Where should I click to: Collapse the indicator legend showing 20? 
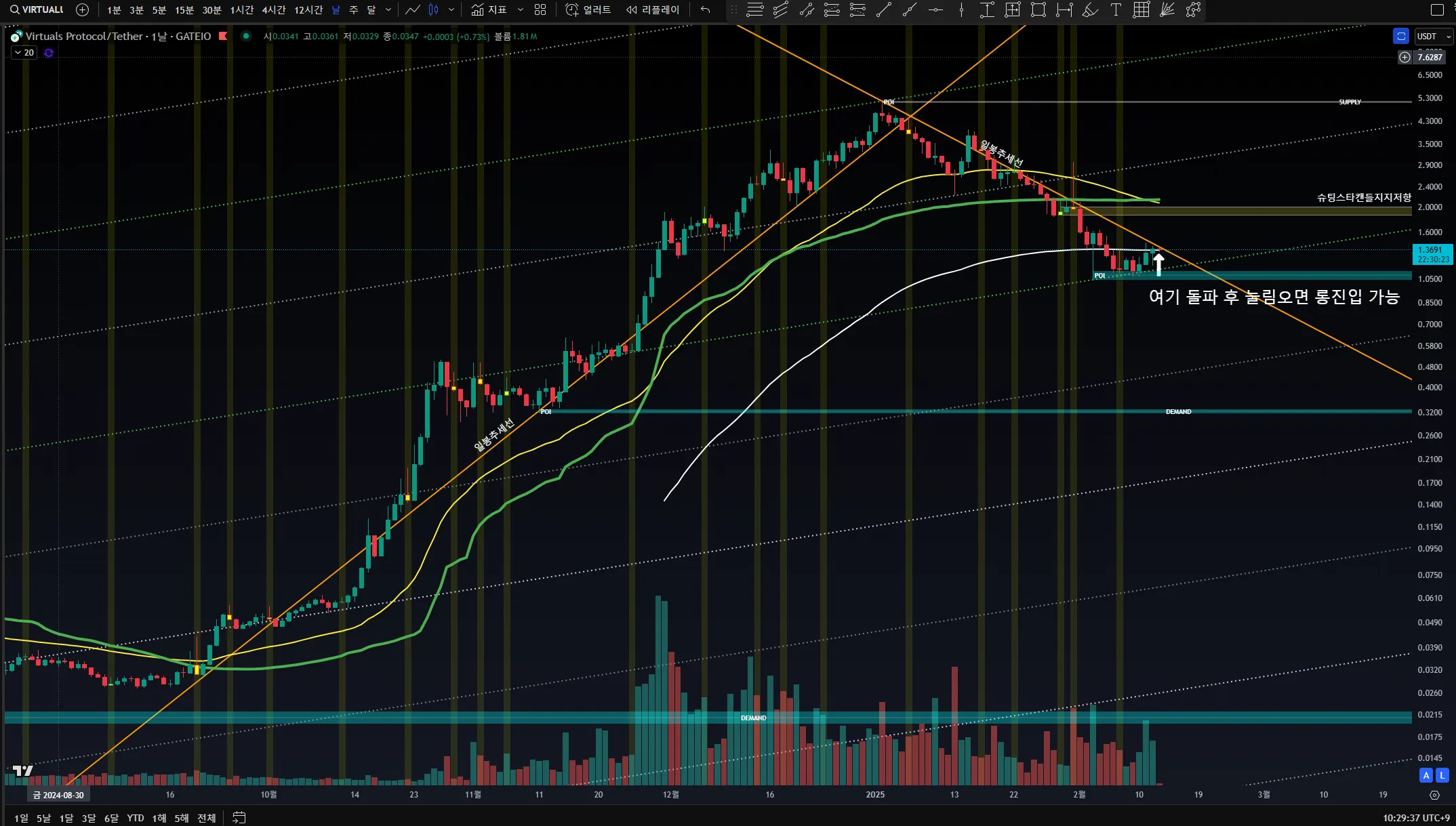[24, 53]
